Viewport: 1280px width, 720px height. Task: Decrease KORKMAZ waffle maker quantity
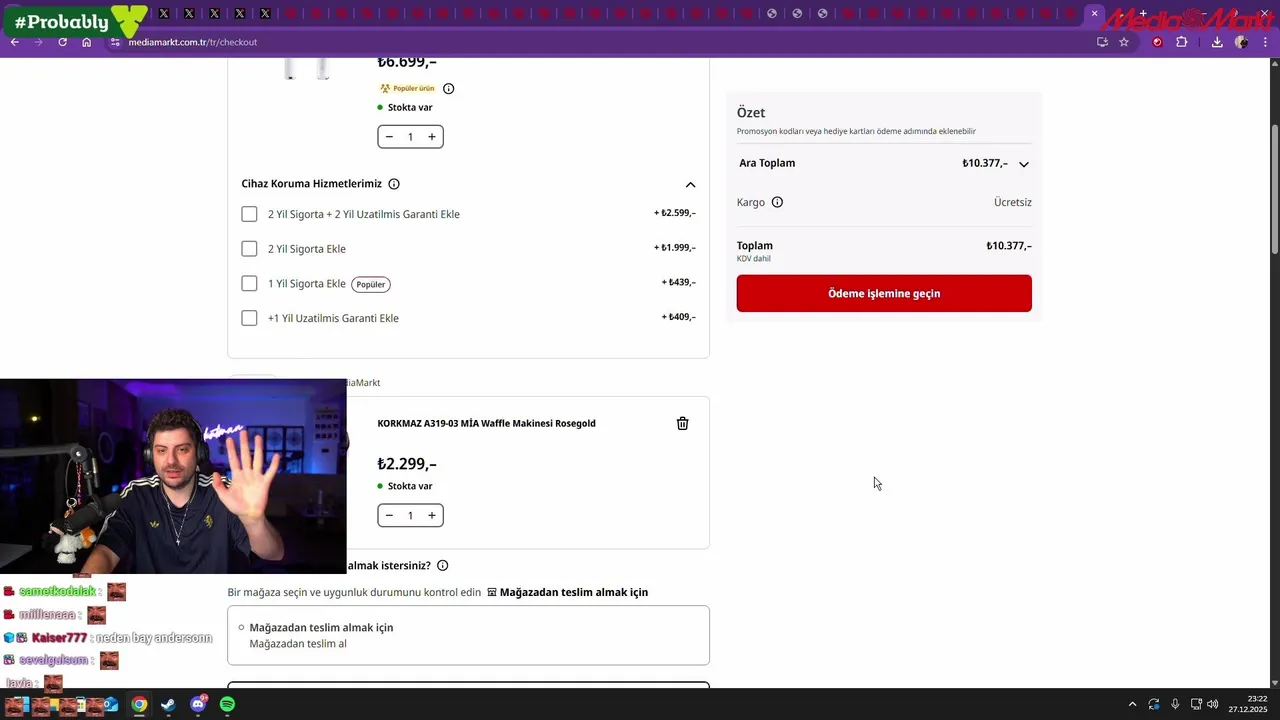tap(389, 516)
